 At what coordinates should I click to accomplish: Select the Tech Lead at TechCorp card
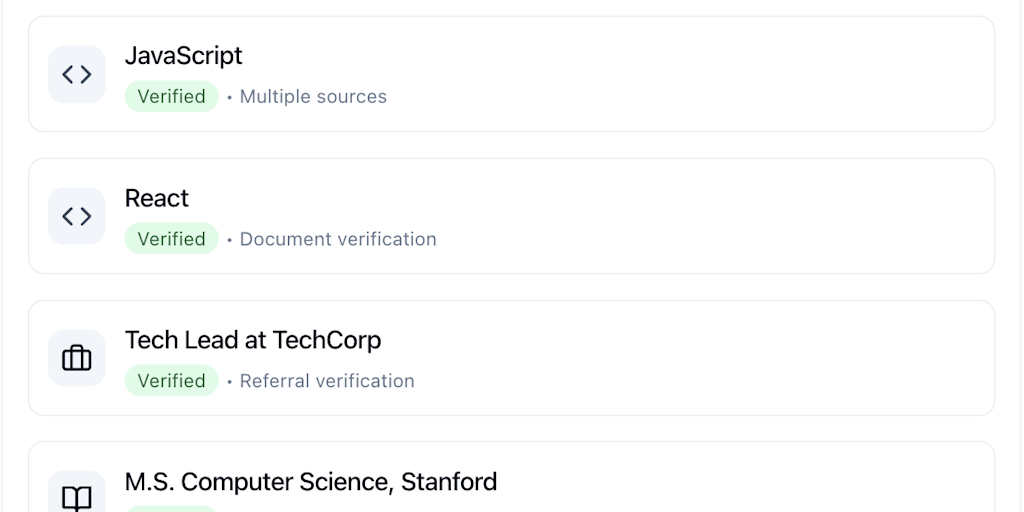point(650,358)
